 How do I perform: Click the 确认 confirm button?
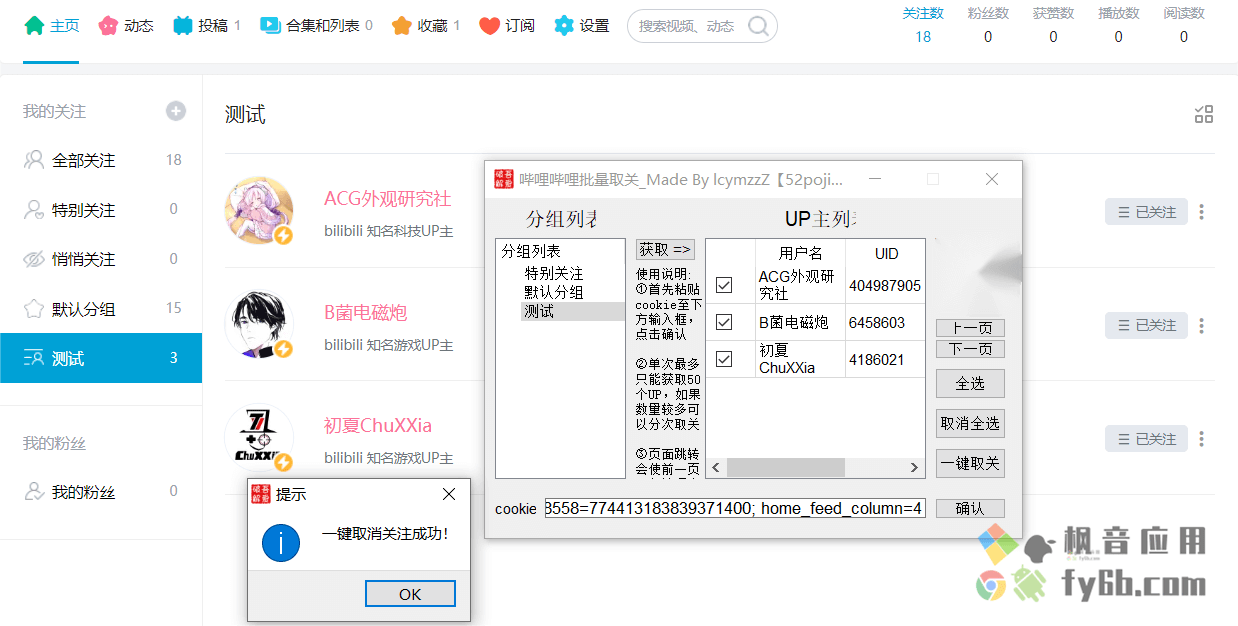(x=970, y=508)
